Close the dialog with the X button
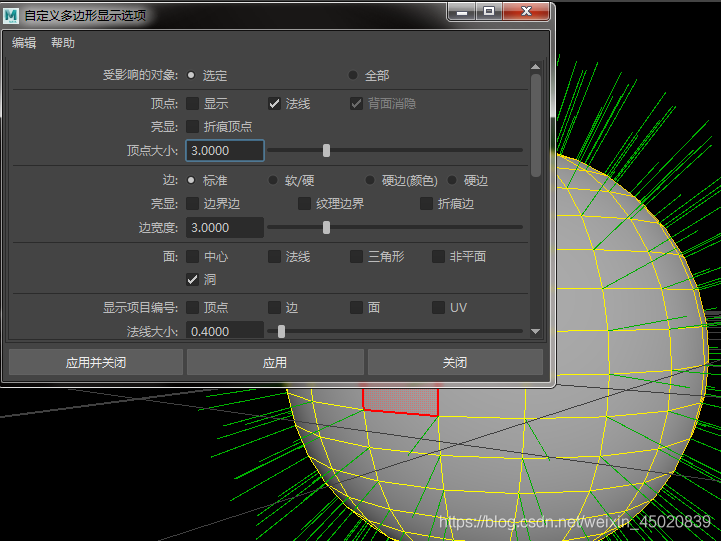Viewport: 721px width, 541px height. 526,11
